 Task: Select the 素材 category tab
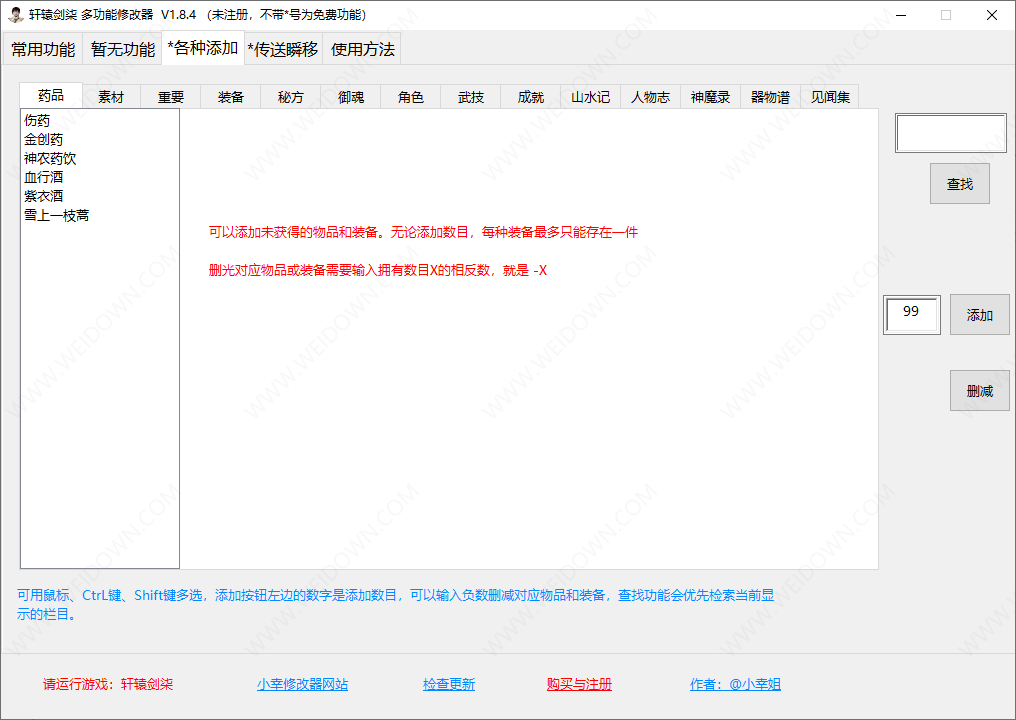point(111,97)
